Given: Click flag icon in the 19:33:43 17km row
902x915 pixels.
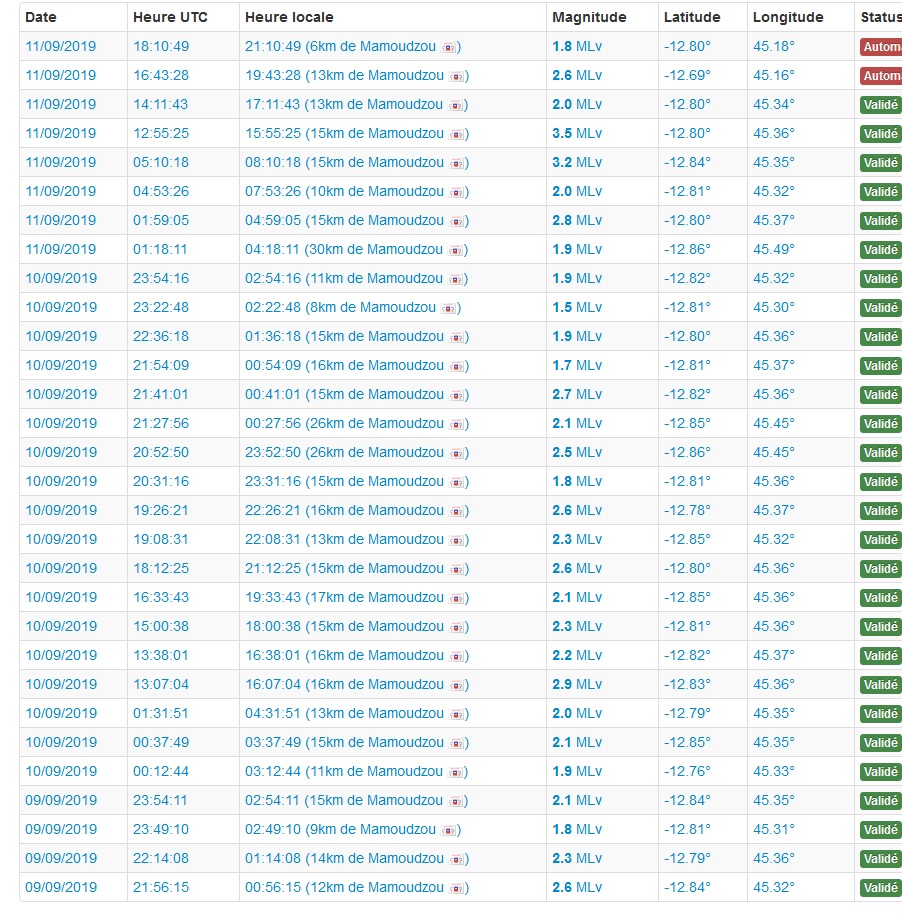Looking at the screenshot, I should tap(458, 598).
